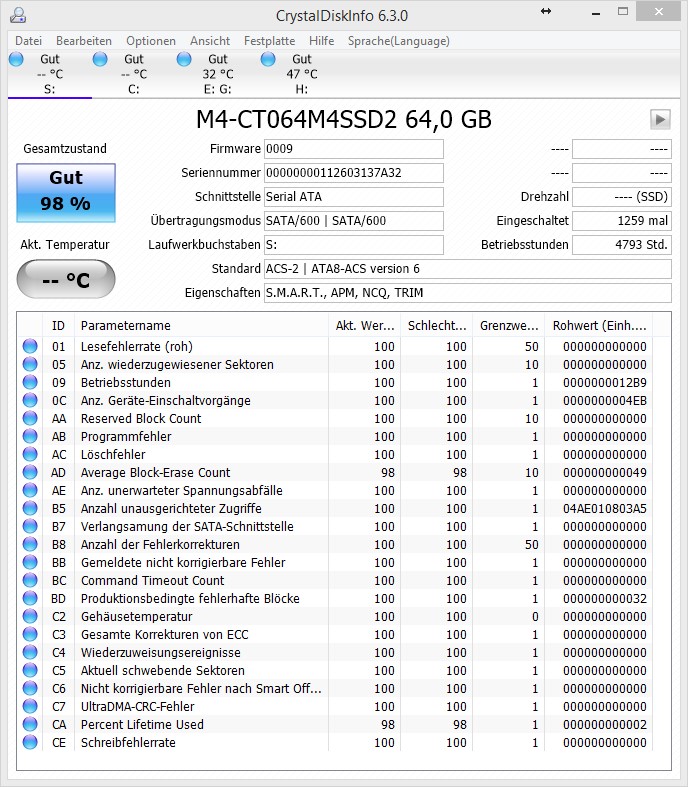The width and height of the screenshot is (688, 787).
Task: Select disk S: in the drive bar
Action: click(x=50, y=74)
